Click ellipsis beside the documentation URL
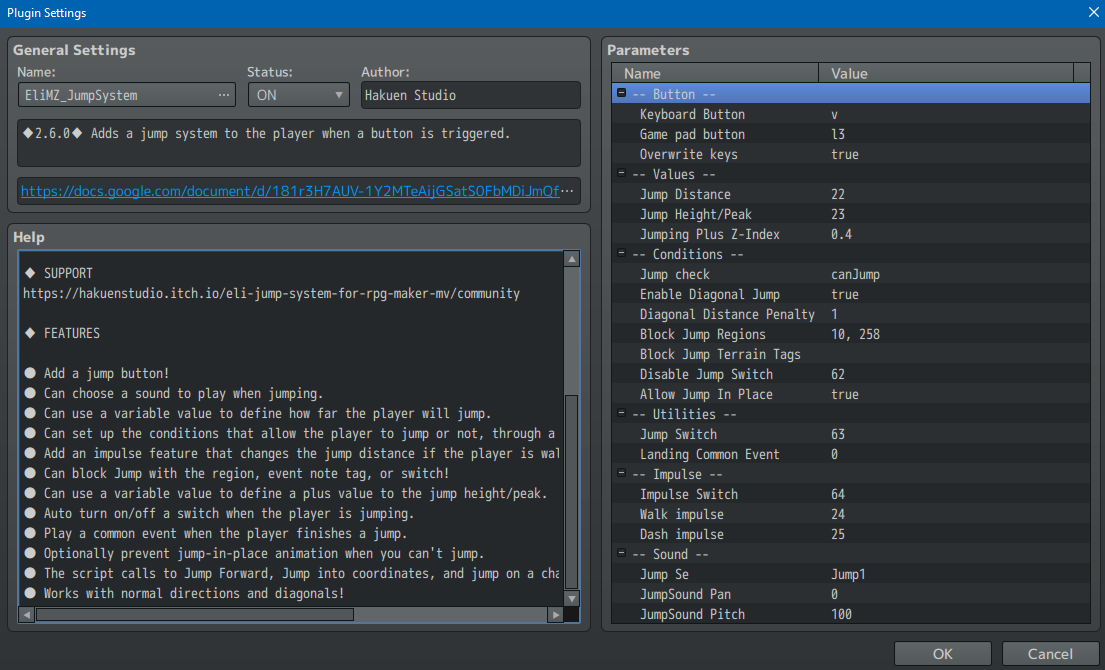 click(x=567, y=191)
